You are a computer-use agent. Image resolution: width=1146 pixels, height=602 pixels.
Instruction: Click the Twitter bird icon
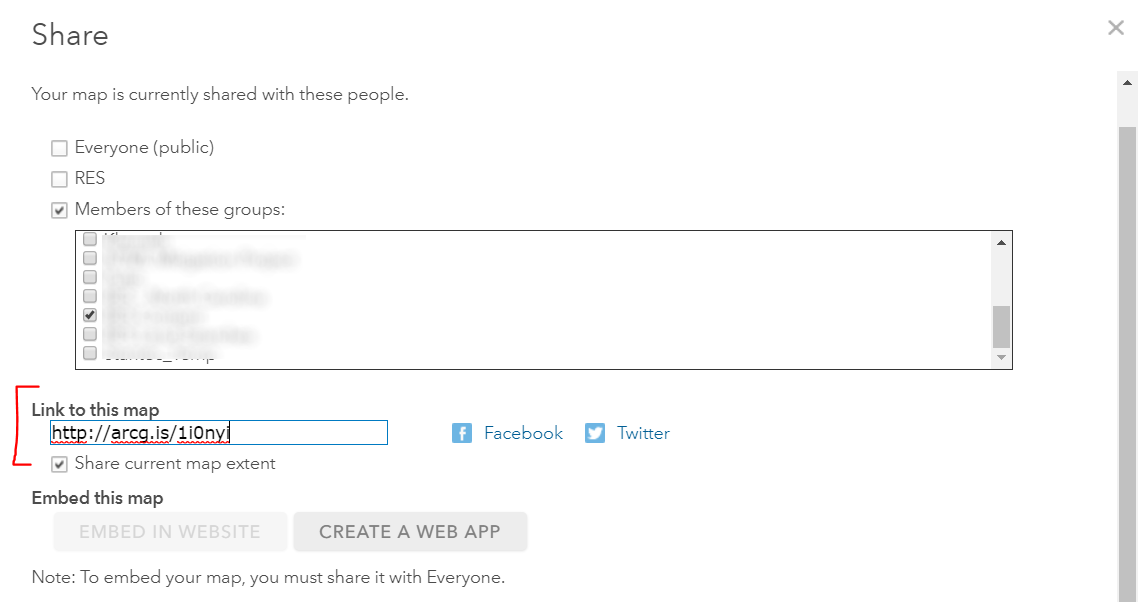595,433
